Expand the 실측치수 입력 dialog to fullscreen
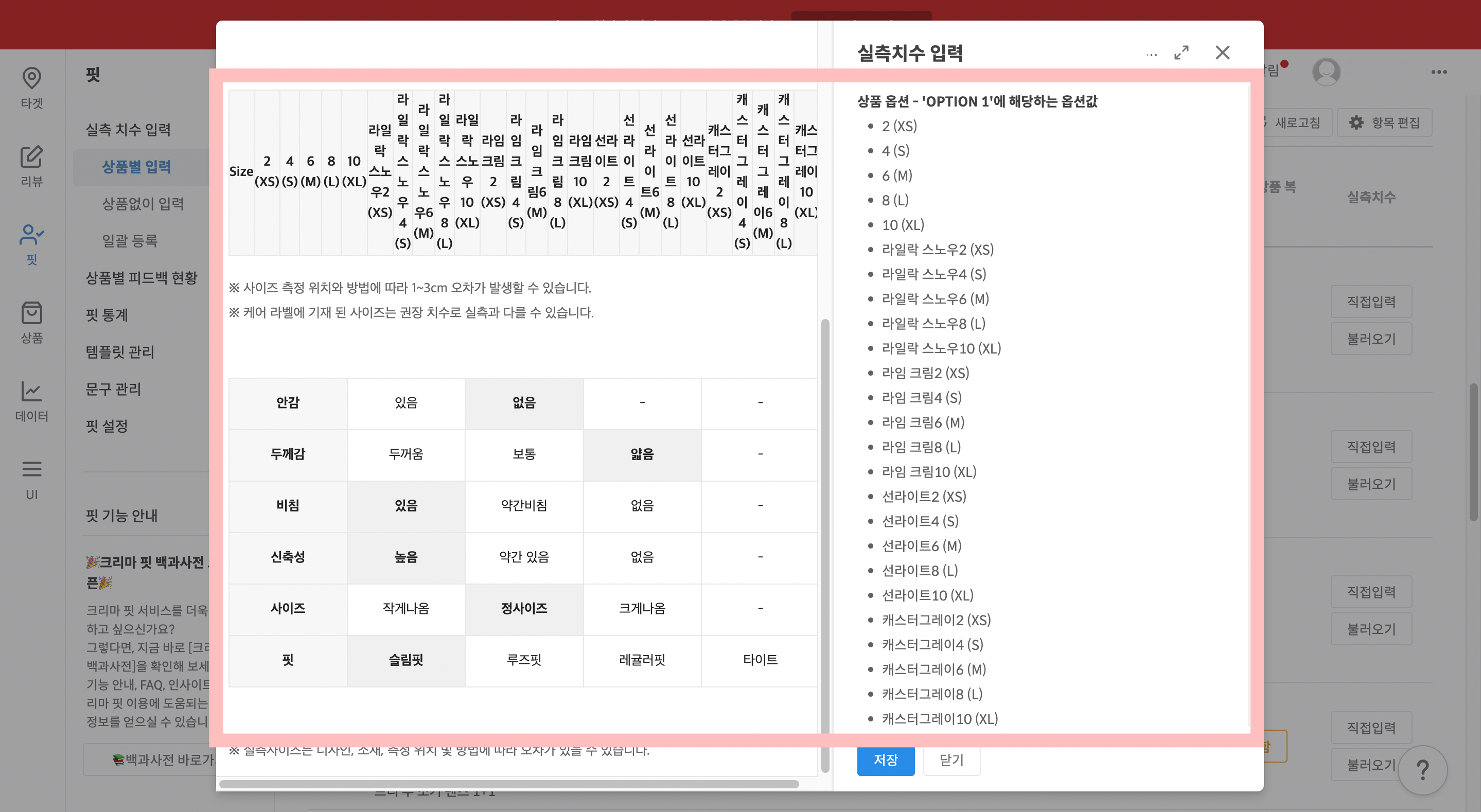The image size is (1481, 812). 1182,53
